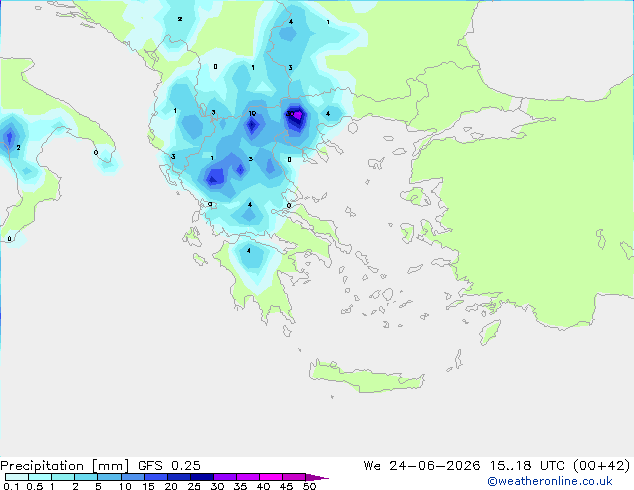
Task: Click the '9' precipitation value on the map
Action: (x=209, y=204)
